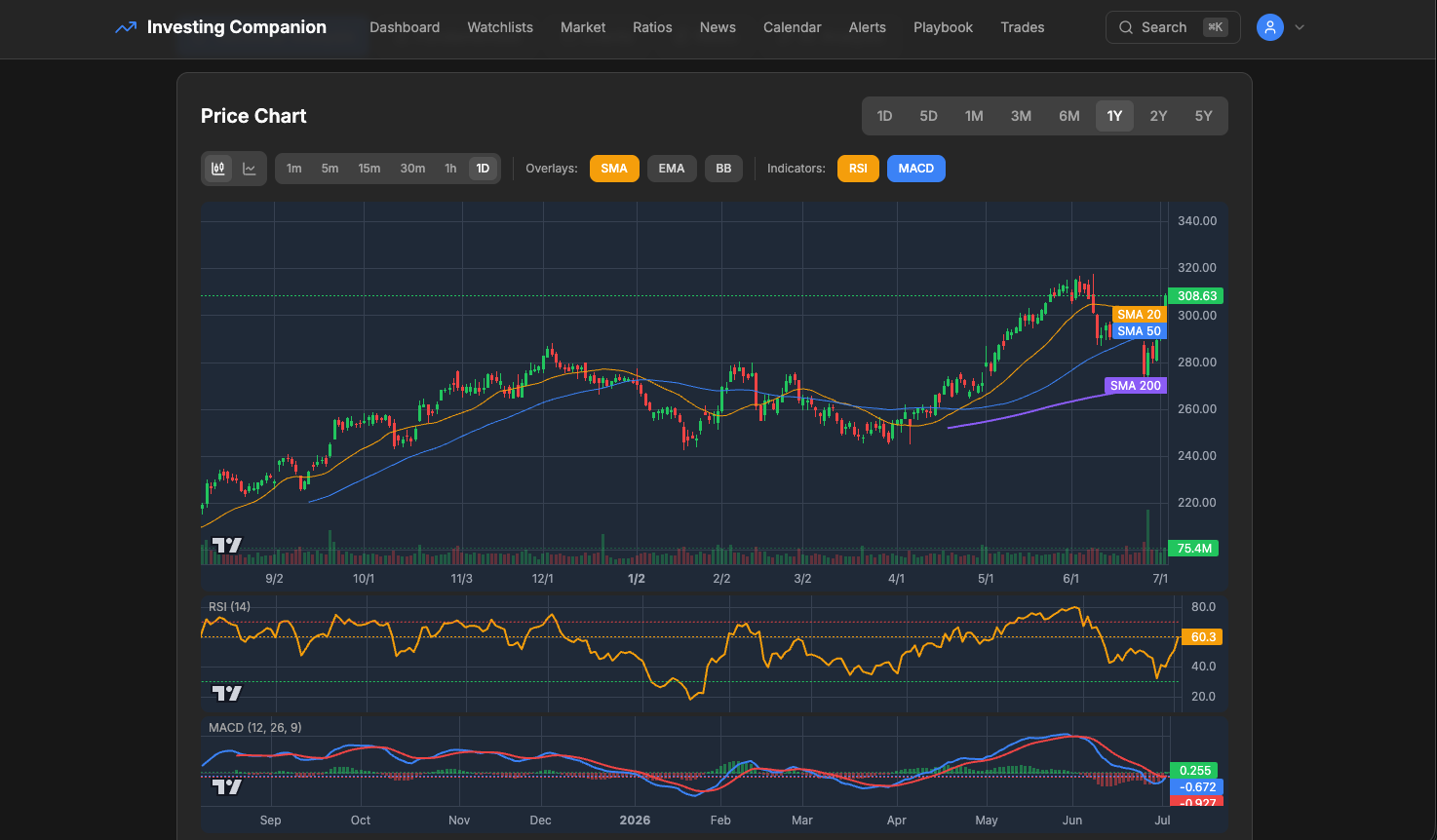Go to Calendar

793,27
